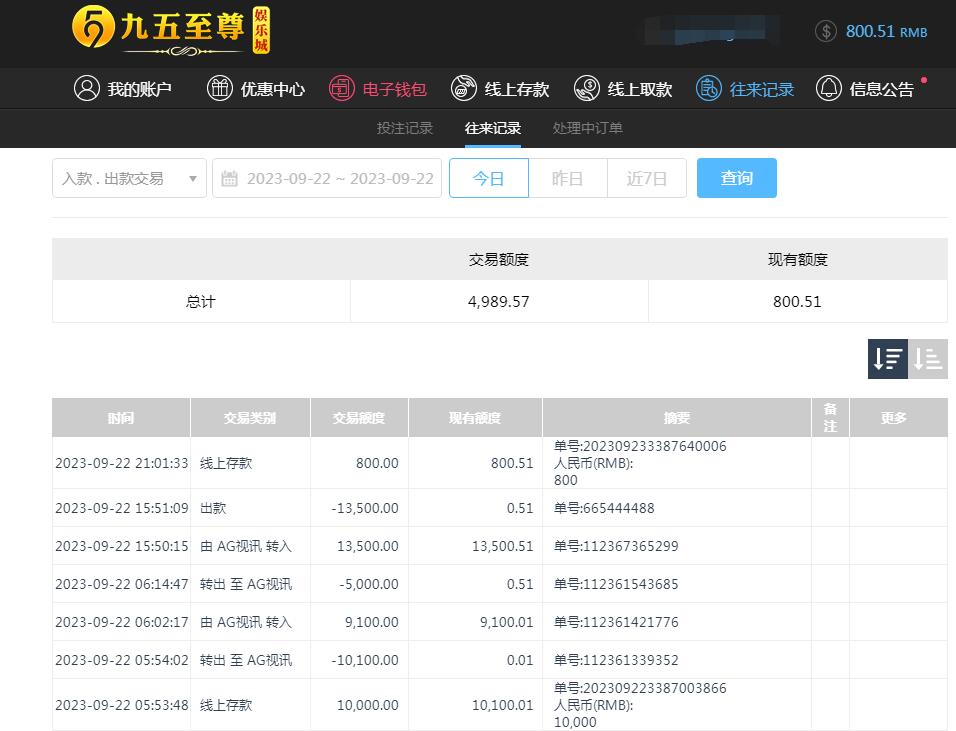
Task: Switch to 处理中订单 tab
Action: point(588,128)
